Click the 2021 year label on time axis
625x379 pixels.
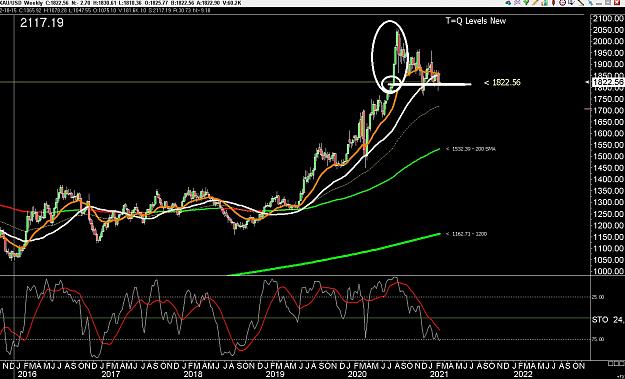pyautogui.click(x=439, y=375)
